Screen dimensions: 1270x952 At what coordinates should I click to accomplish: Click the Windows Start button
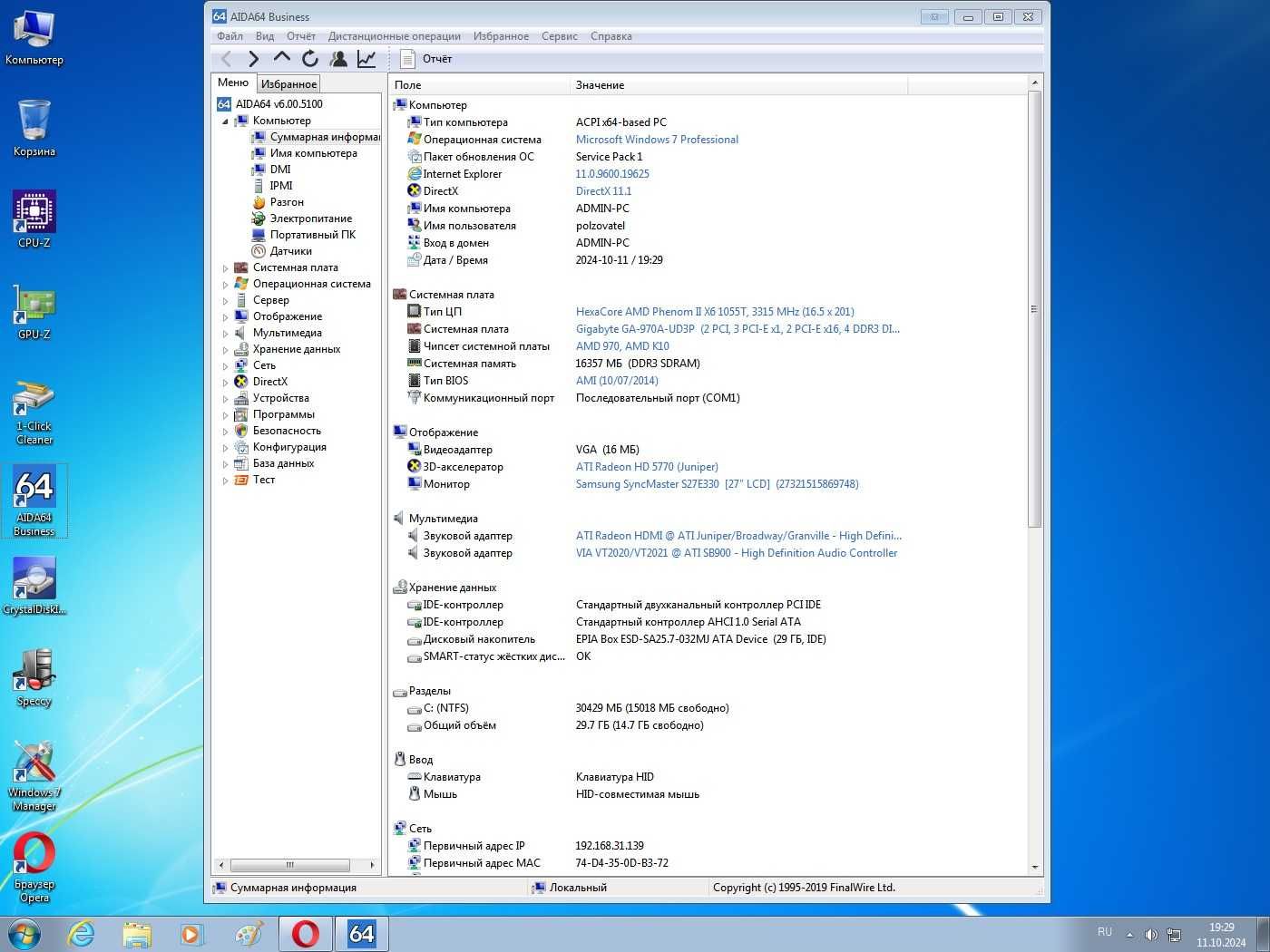point(24,934)
